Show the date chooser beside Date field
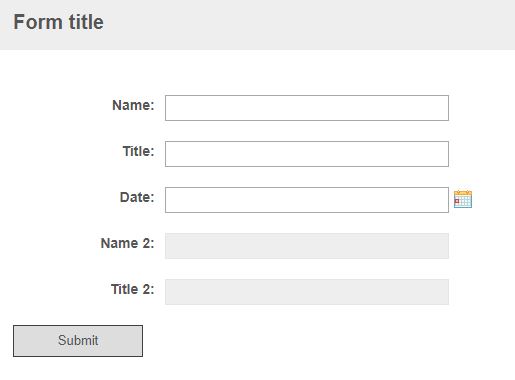Image resolution: width=515 pixels, height=380 pixels. pos(463,199)
